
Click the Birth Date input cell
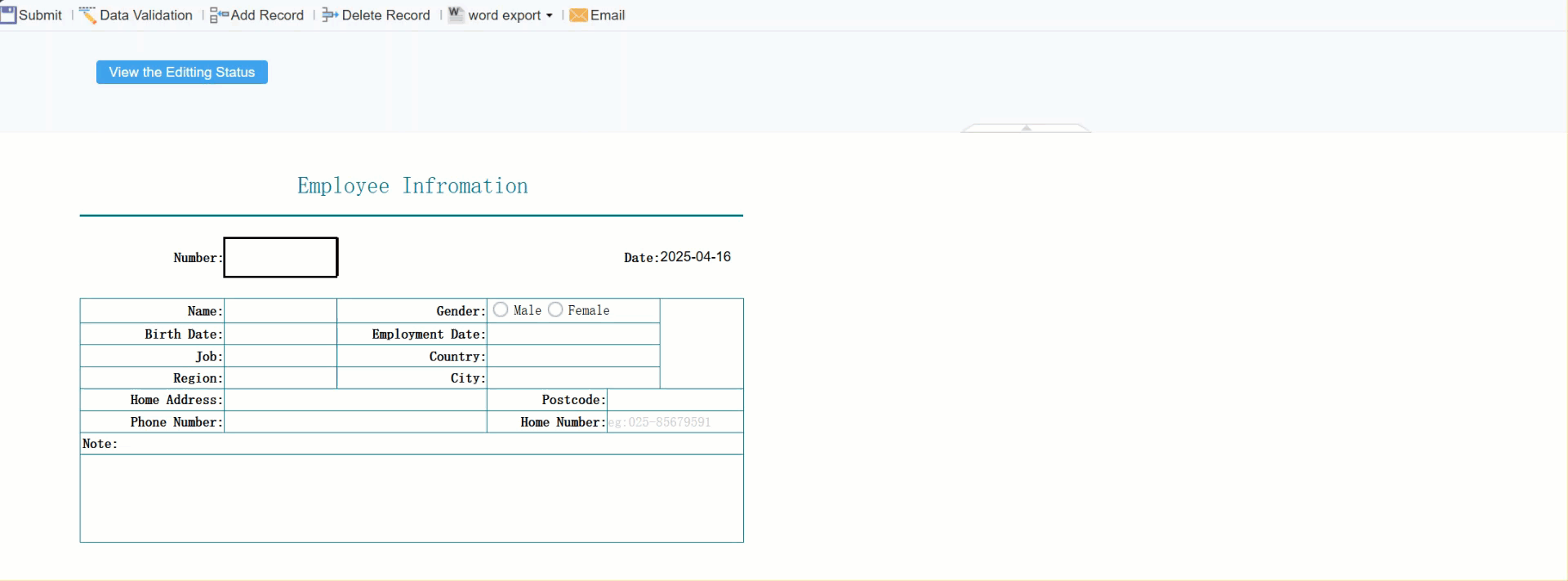(281, 334)
